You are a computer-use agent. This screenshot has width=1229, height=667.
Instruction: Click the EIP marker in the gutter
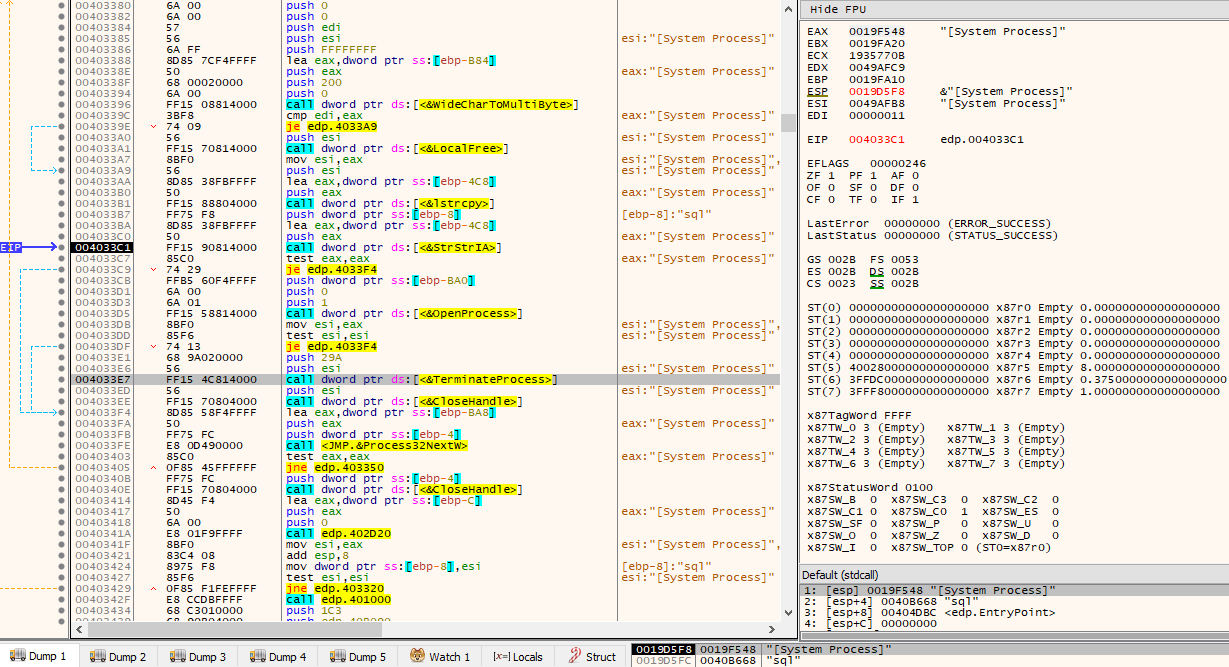12,247
